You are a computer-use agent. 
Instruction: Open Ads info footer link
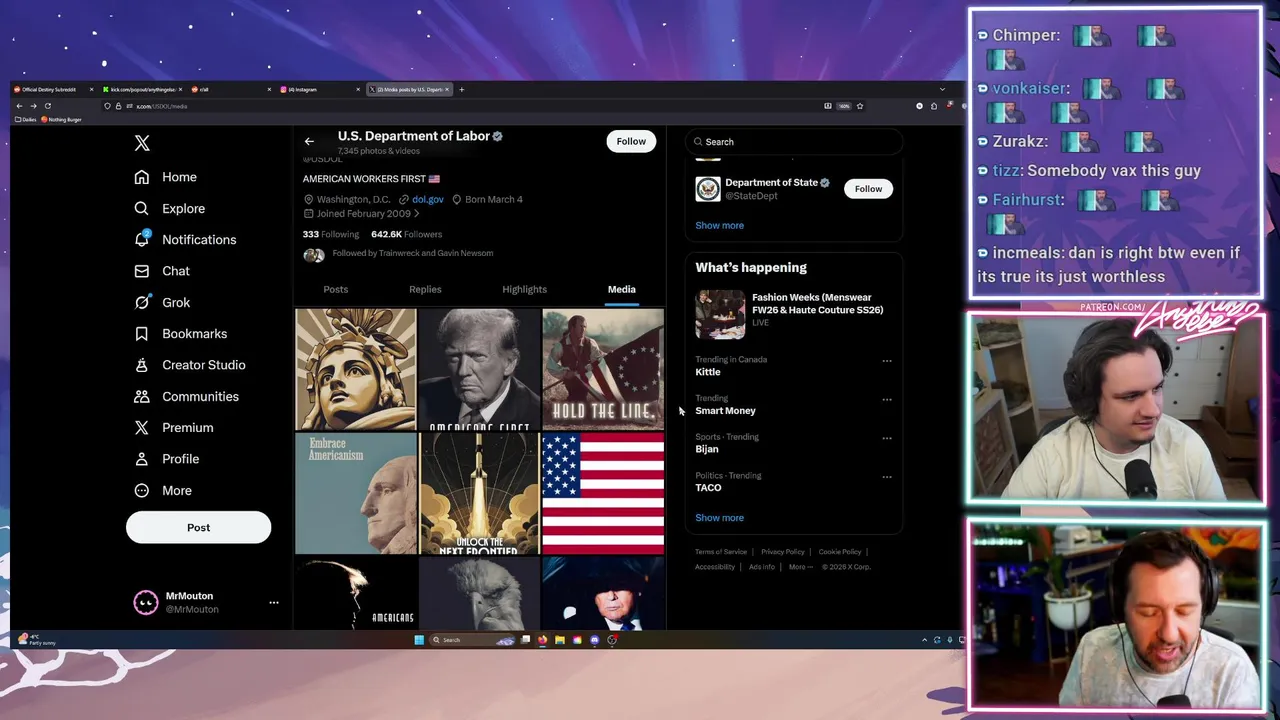coord(762,567)
